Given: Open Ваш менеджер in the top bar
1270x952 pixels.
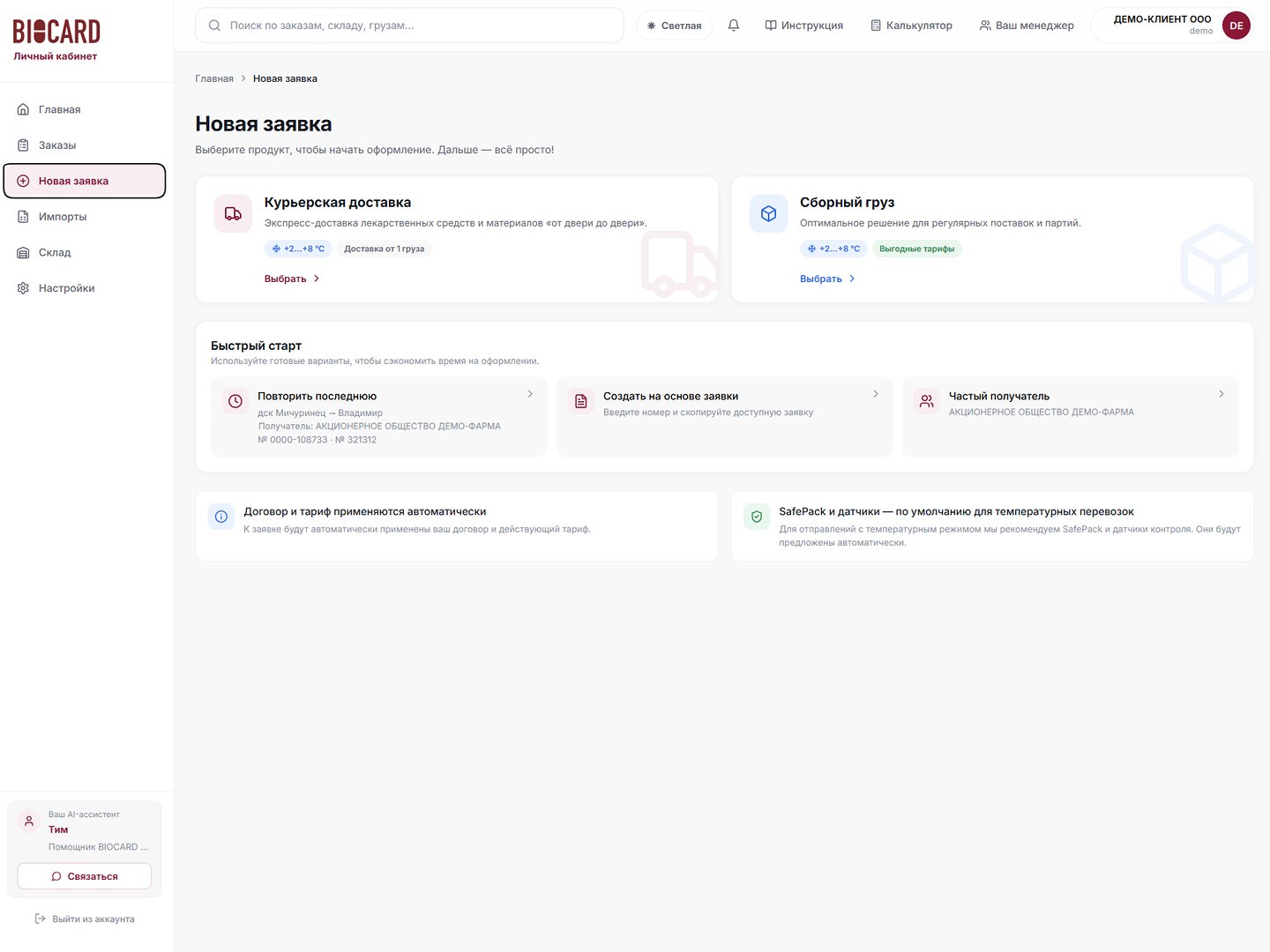Looking at the screenshot, I should [1027, 26].
